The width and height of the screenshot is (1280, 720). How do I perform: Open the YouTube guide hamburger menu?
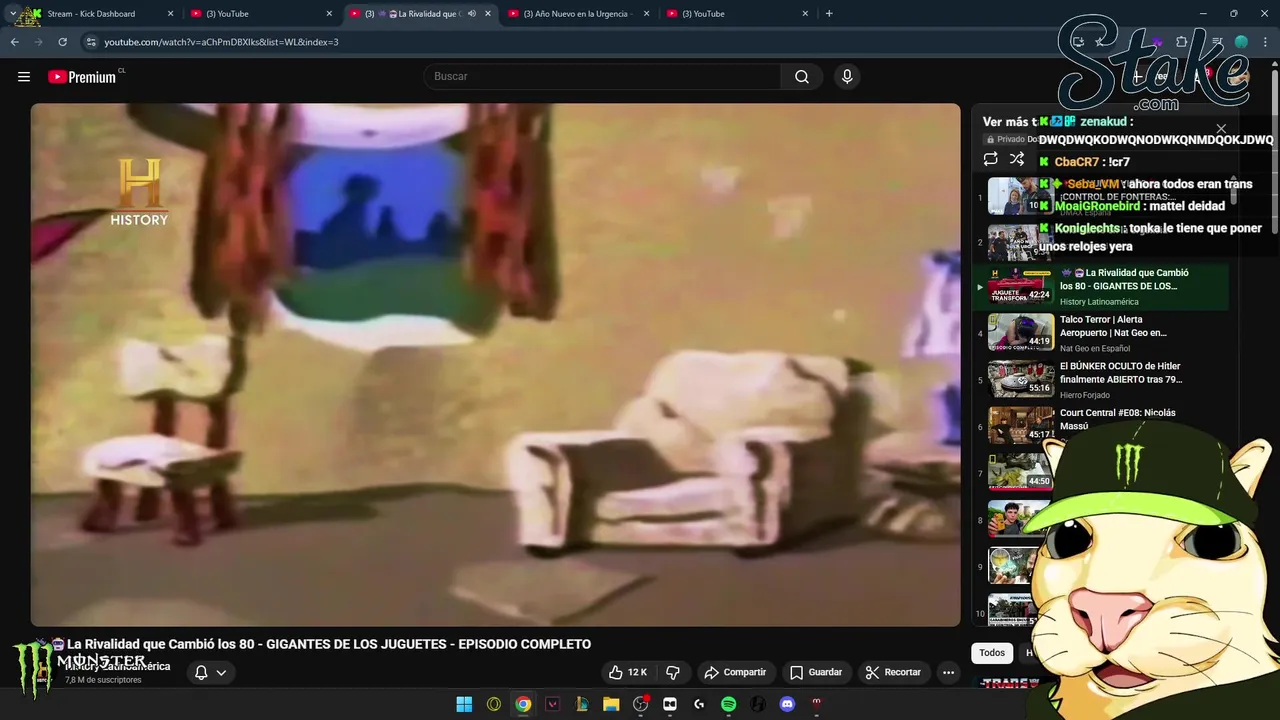[x=24, y=77]
